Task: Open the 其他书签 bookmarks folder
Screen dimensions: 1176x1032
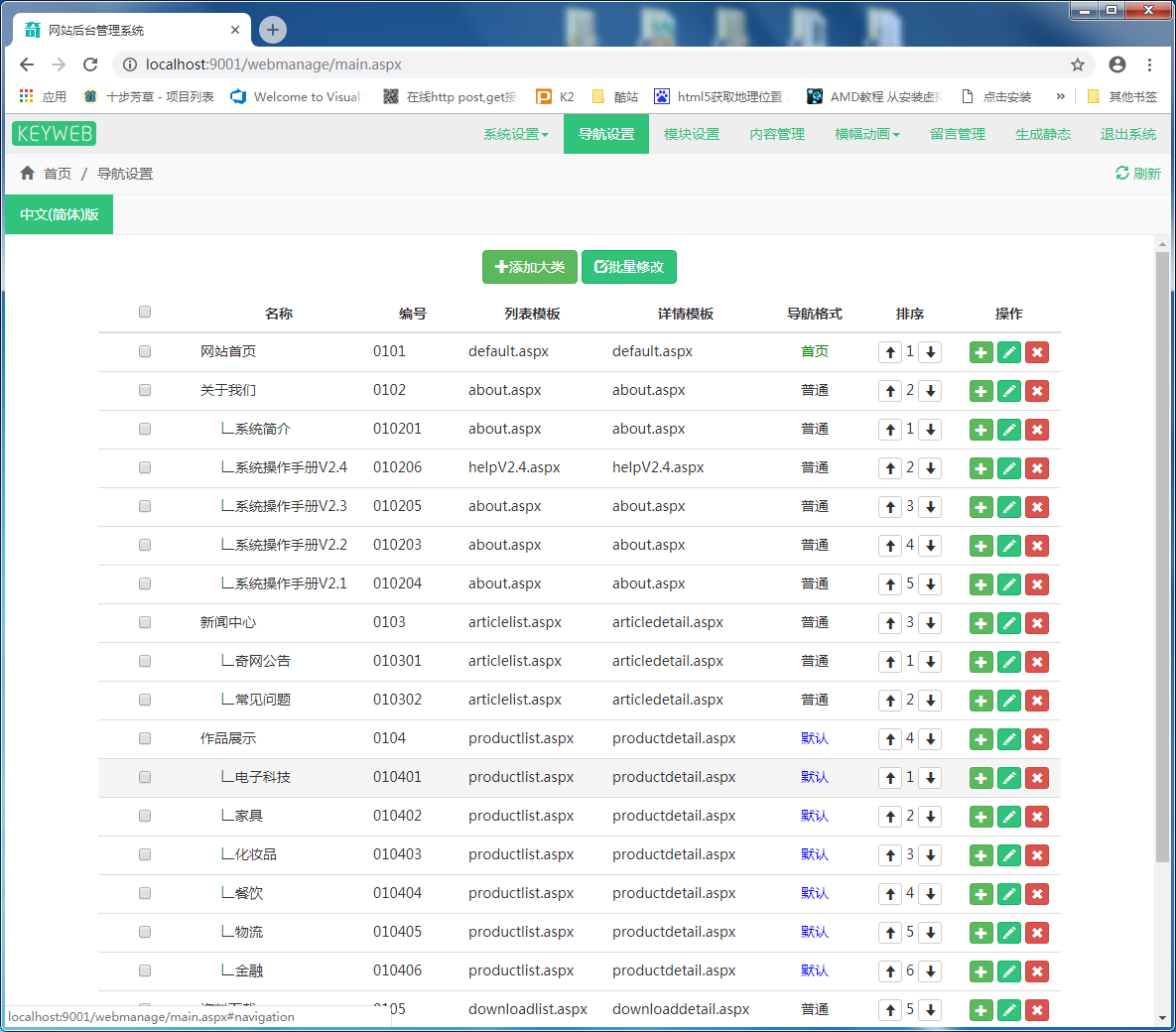Action: 1122,96
